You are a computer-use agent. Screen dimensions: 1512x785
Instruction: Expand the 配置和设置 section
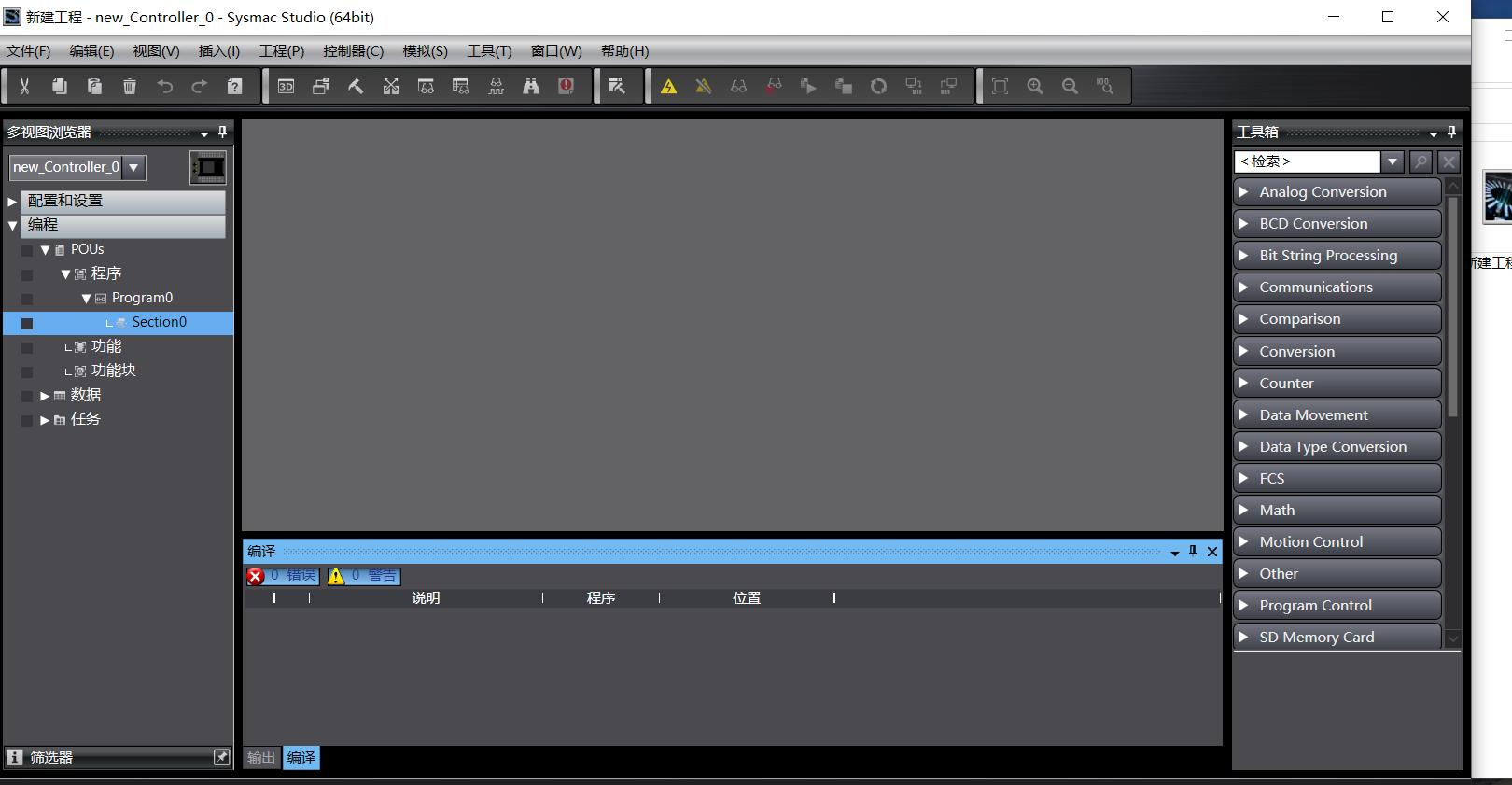13,201
